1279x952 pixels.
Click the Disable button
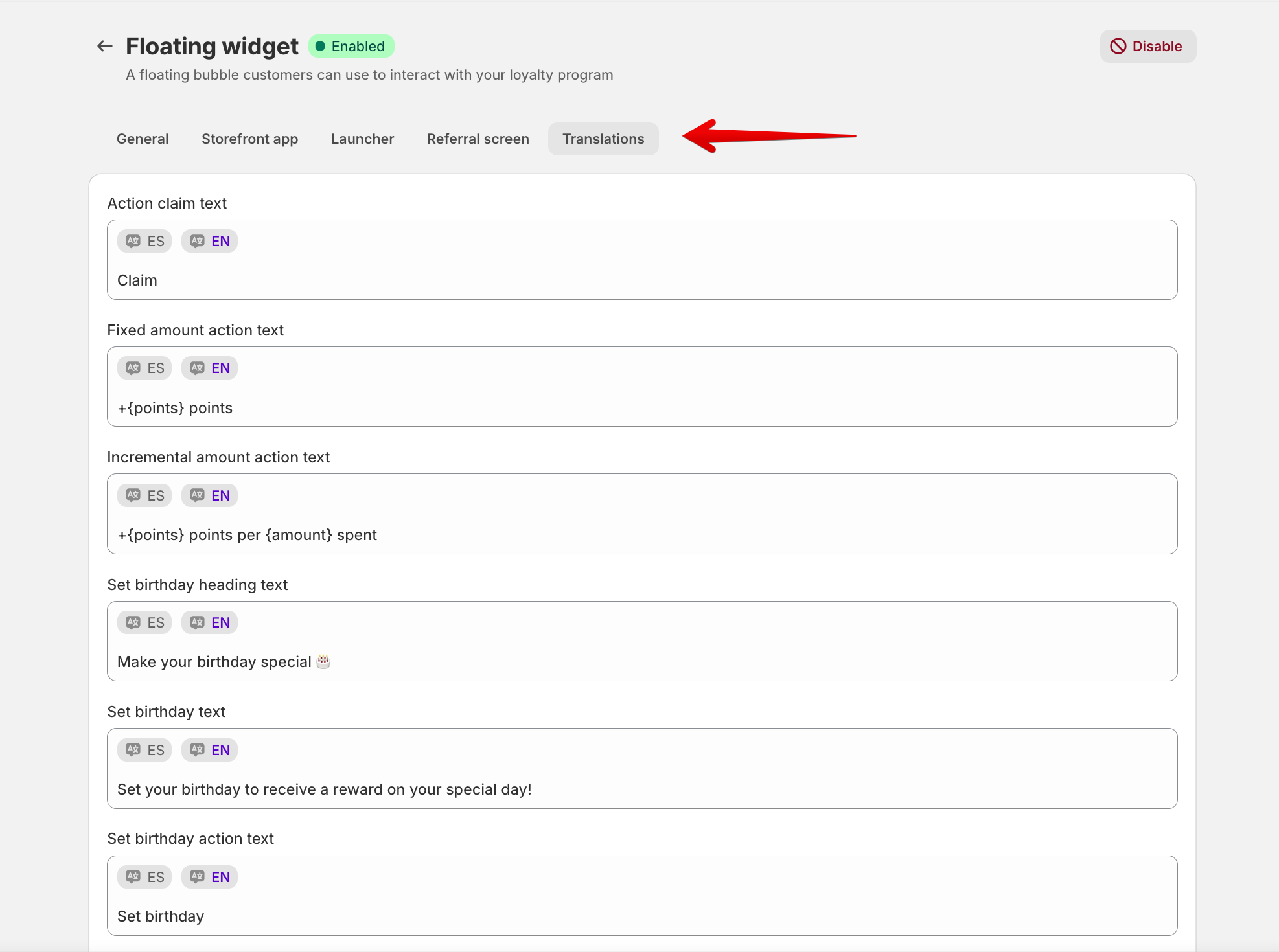coord(1147,46)
